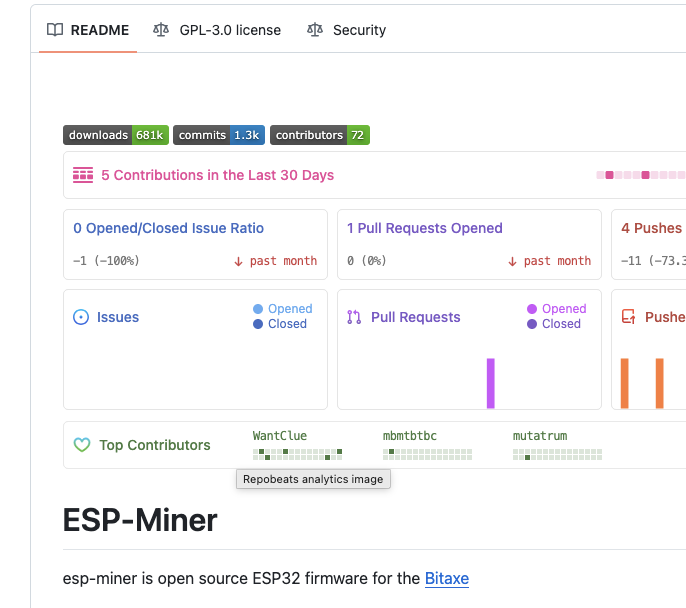Click the 'Top Contributors' label
The image size is (686, 608).
(155, 445)
